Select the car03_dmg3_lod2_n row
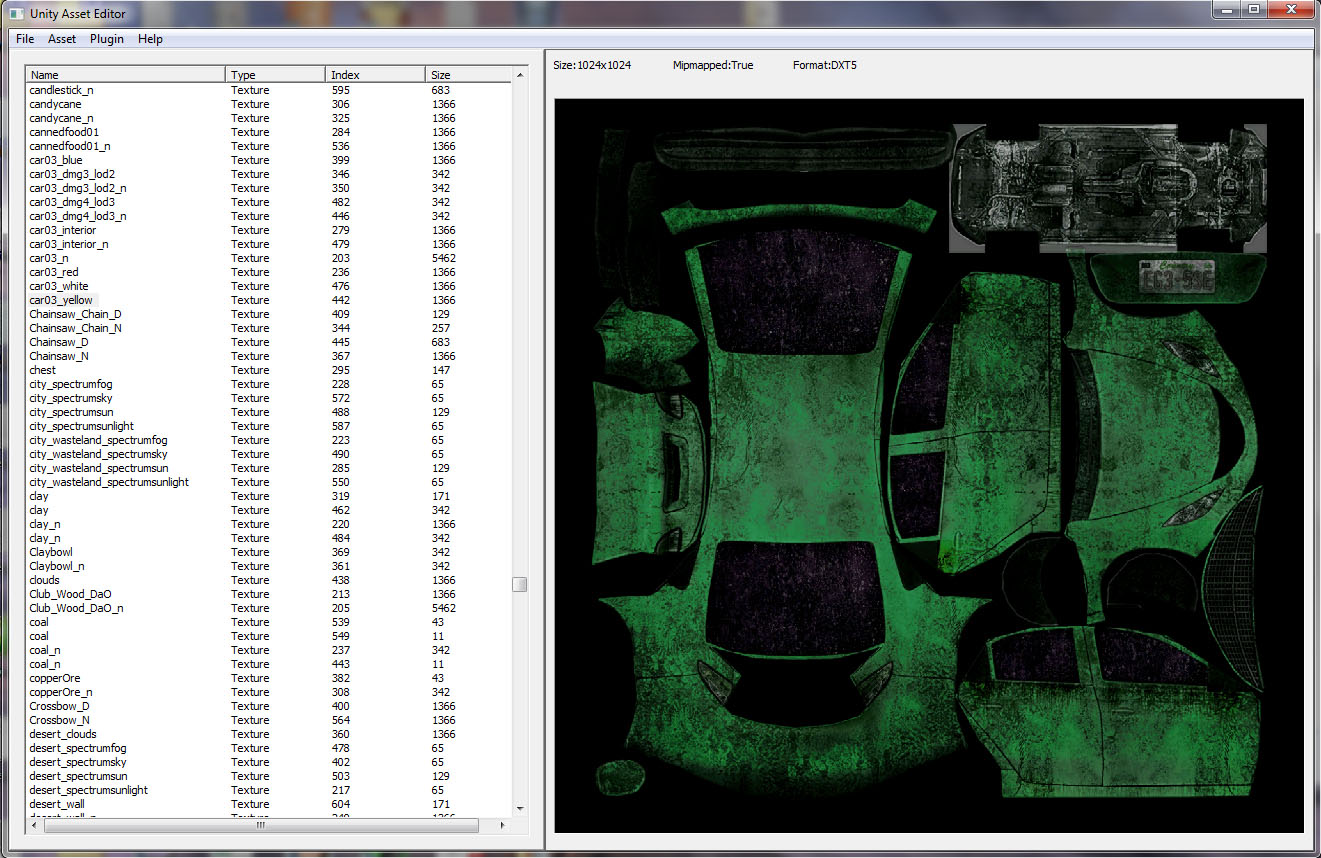 click(x=268, y=188)
